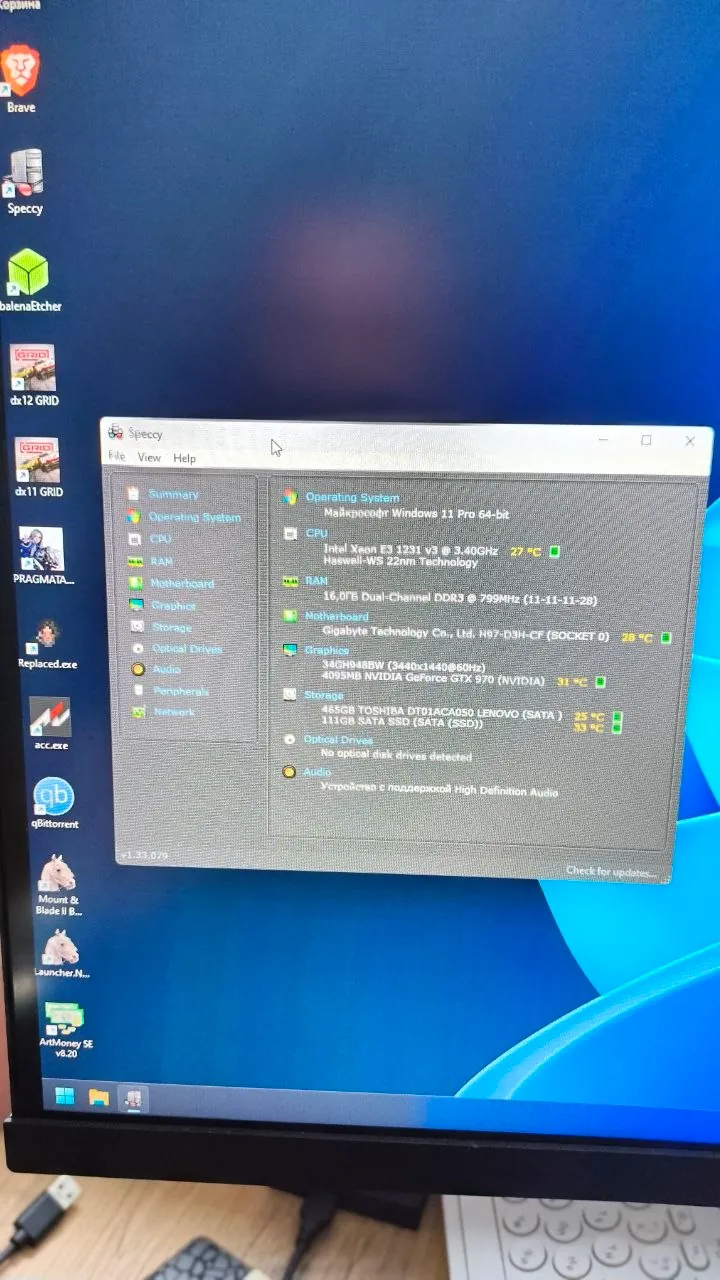Click the Speccy icon in the window title bar

pyautogui.click(x=116, y=432)
